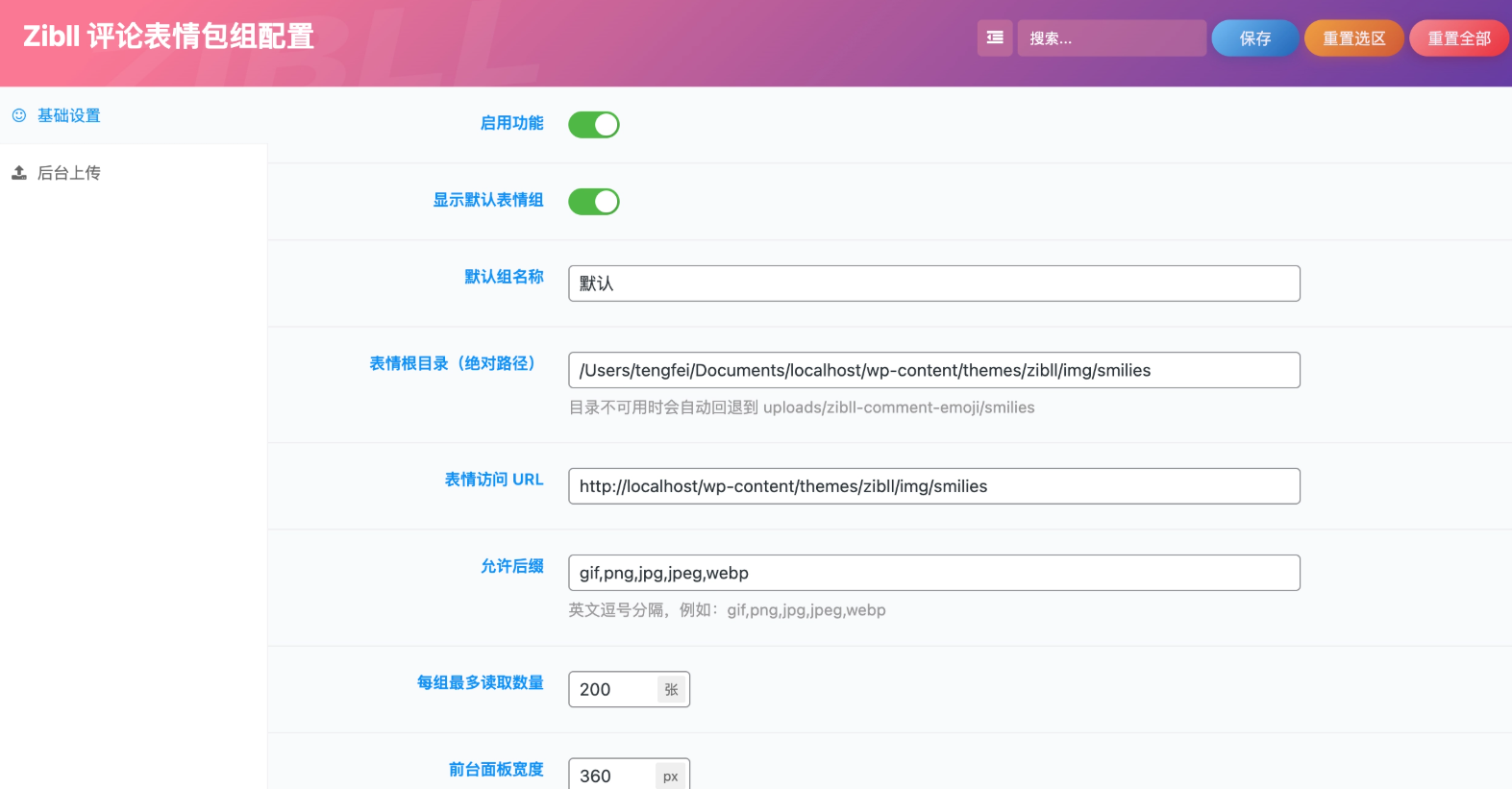Viewport: 1512px width, 789px height.
Task: Click the expand-all menu icon beside search
Action: pyautogui.click(x=995, y=38)
